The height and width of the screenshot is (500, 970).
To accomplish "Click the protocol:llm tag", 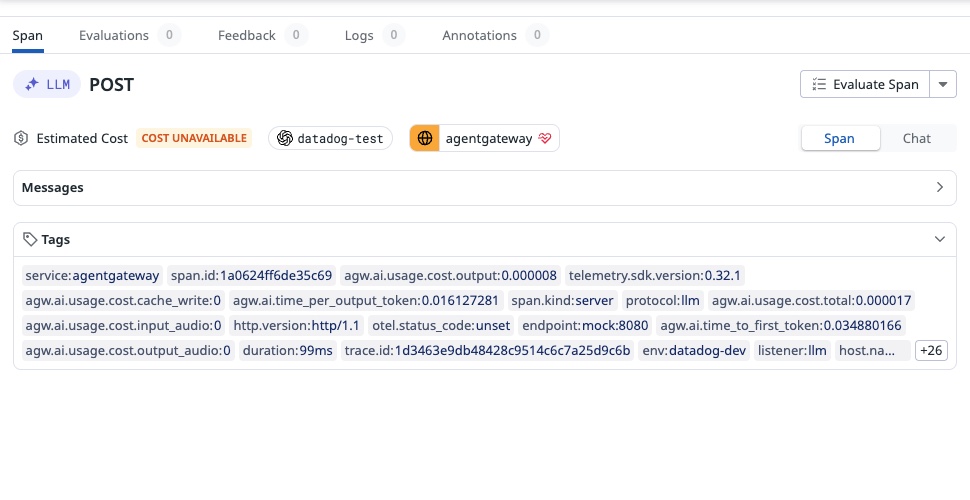I will click(x=663, y=301).
